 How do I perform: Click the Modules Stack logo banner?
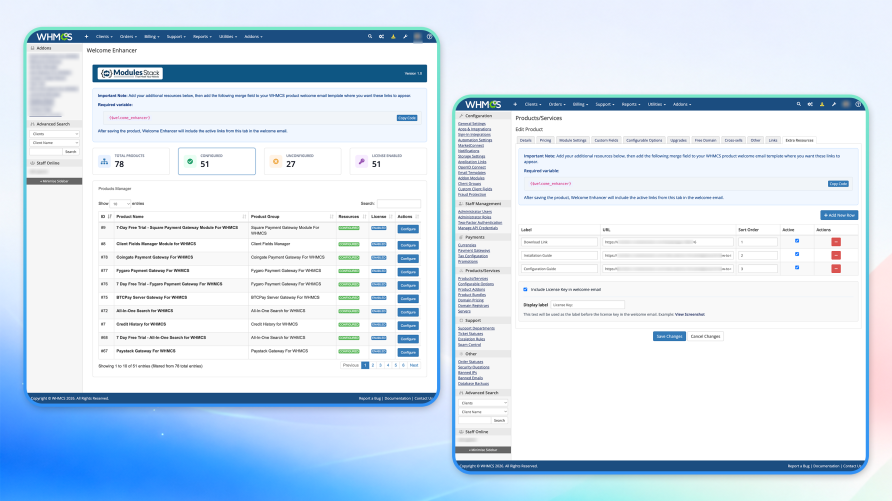130,73
